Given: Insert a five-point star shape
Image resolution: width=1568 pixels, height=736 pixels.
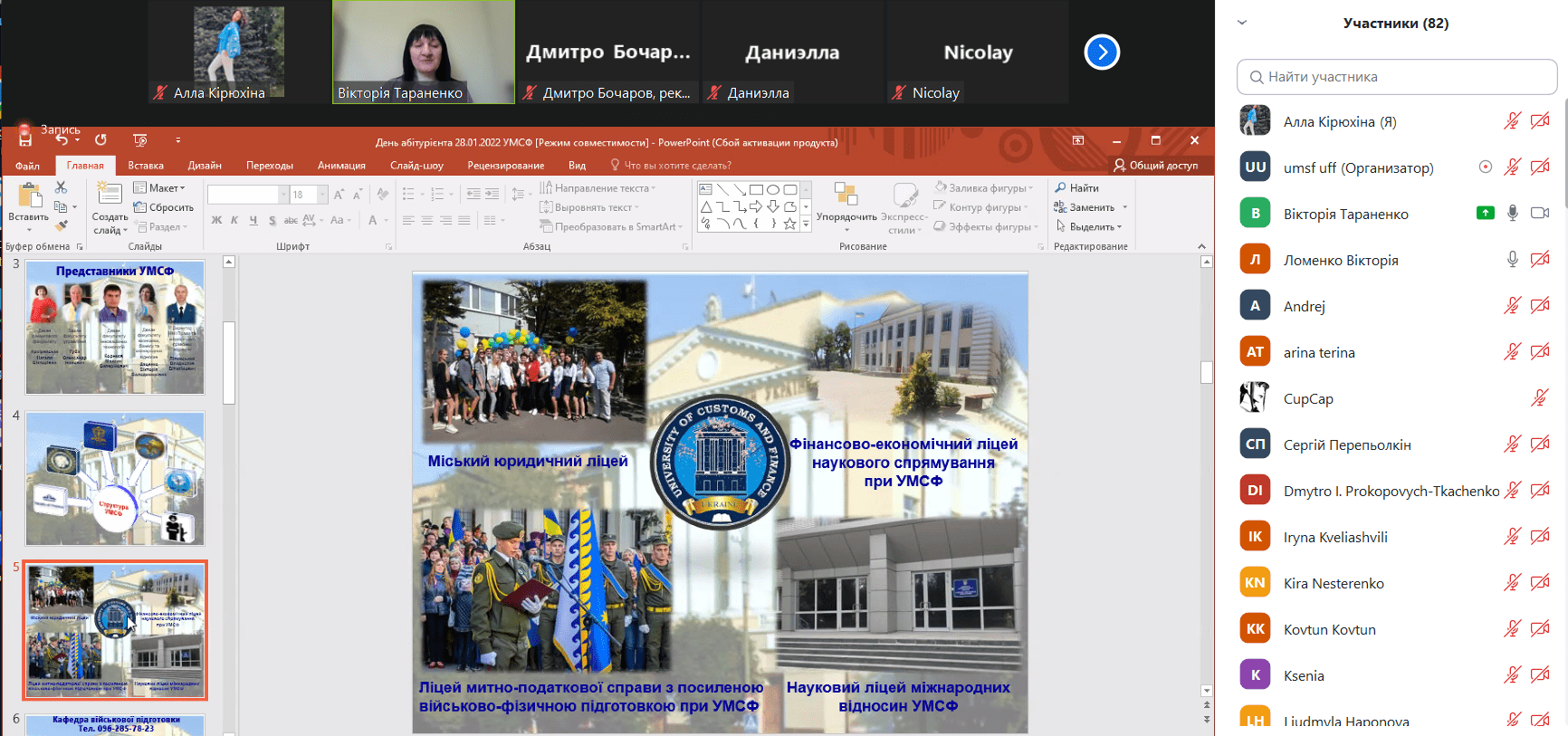Looking at the screenshot, I should click(x=789, y=224).
